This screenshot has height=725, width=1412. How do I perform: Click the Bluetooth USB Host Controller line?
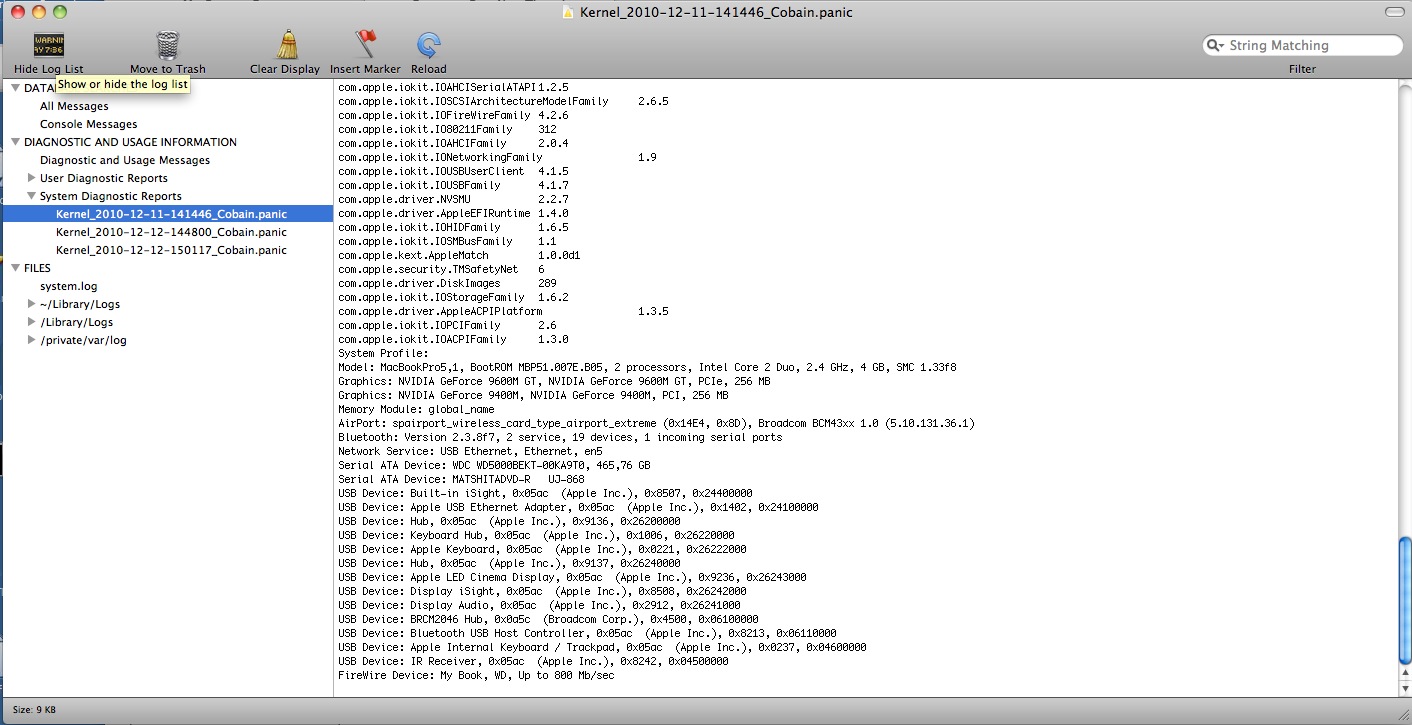click(587, 633)
